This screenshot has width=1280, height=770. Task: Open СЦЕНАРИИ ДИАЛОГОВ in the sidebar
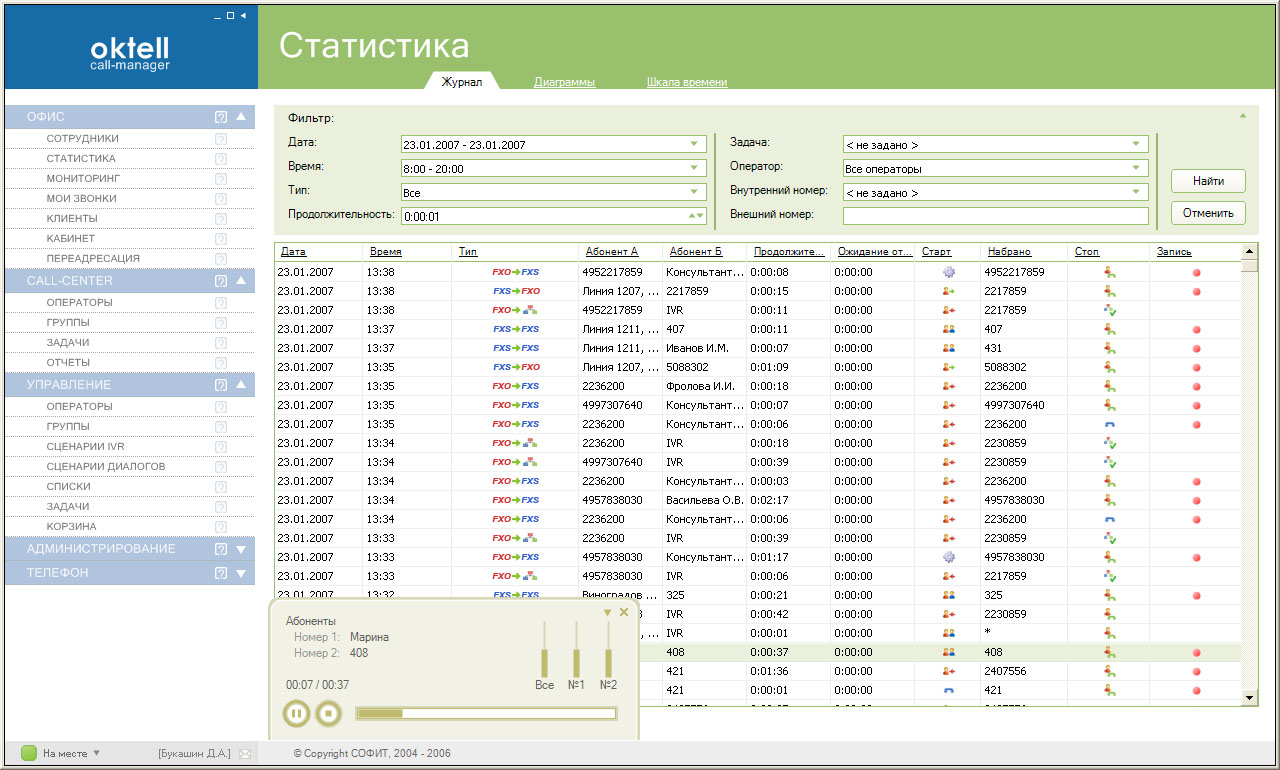point(106,467)
